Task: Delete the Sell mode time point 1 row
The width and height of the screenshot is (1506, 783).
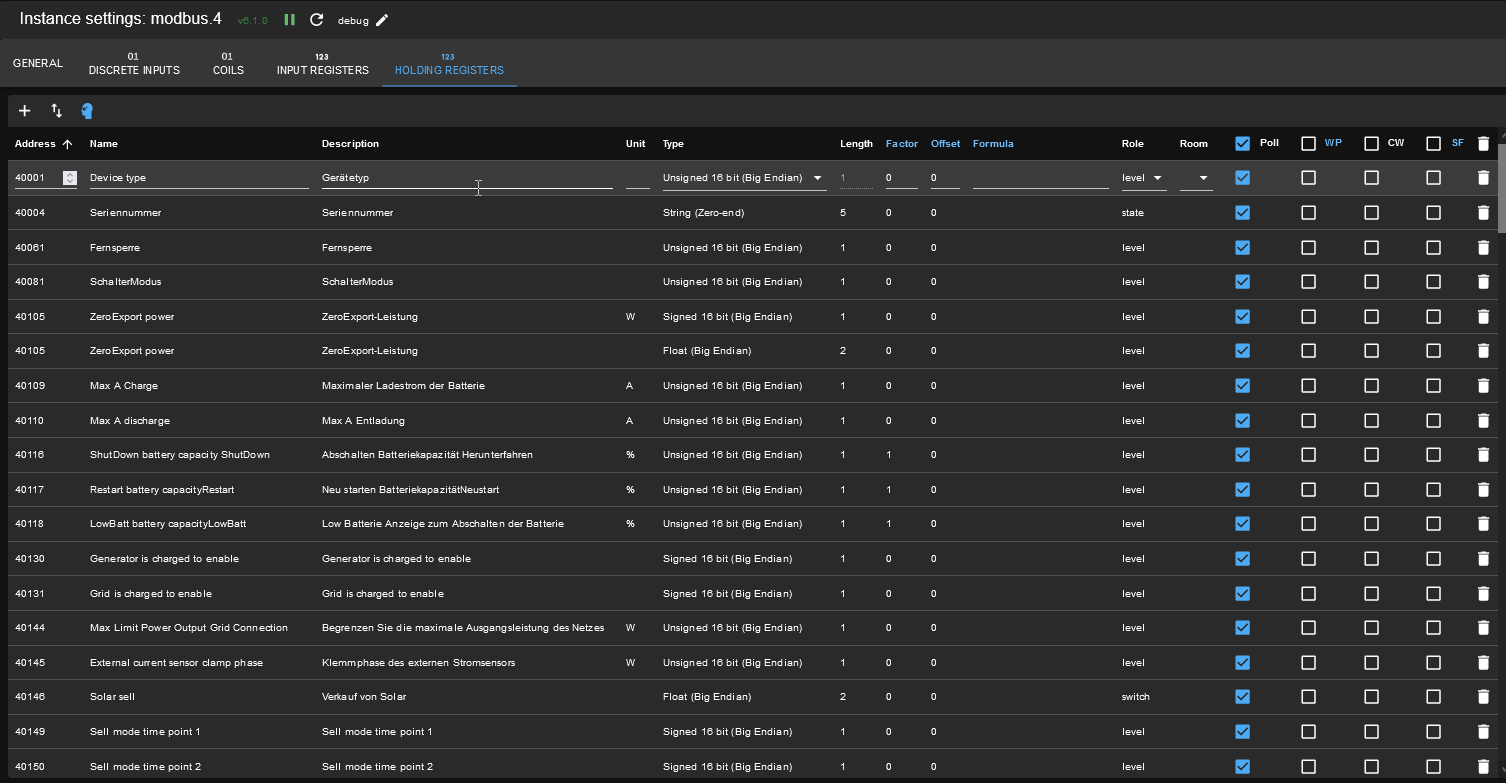Action: (x=1483, y=732)
